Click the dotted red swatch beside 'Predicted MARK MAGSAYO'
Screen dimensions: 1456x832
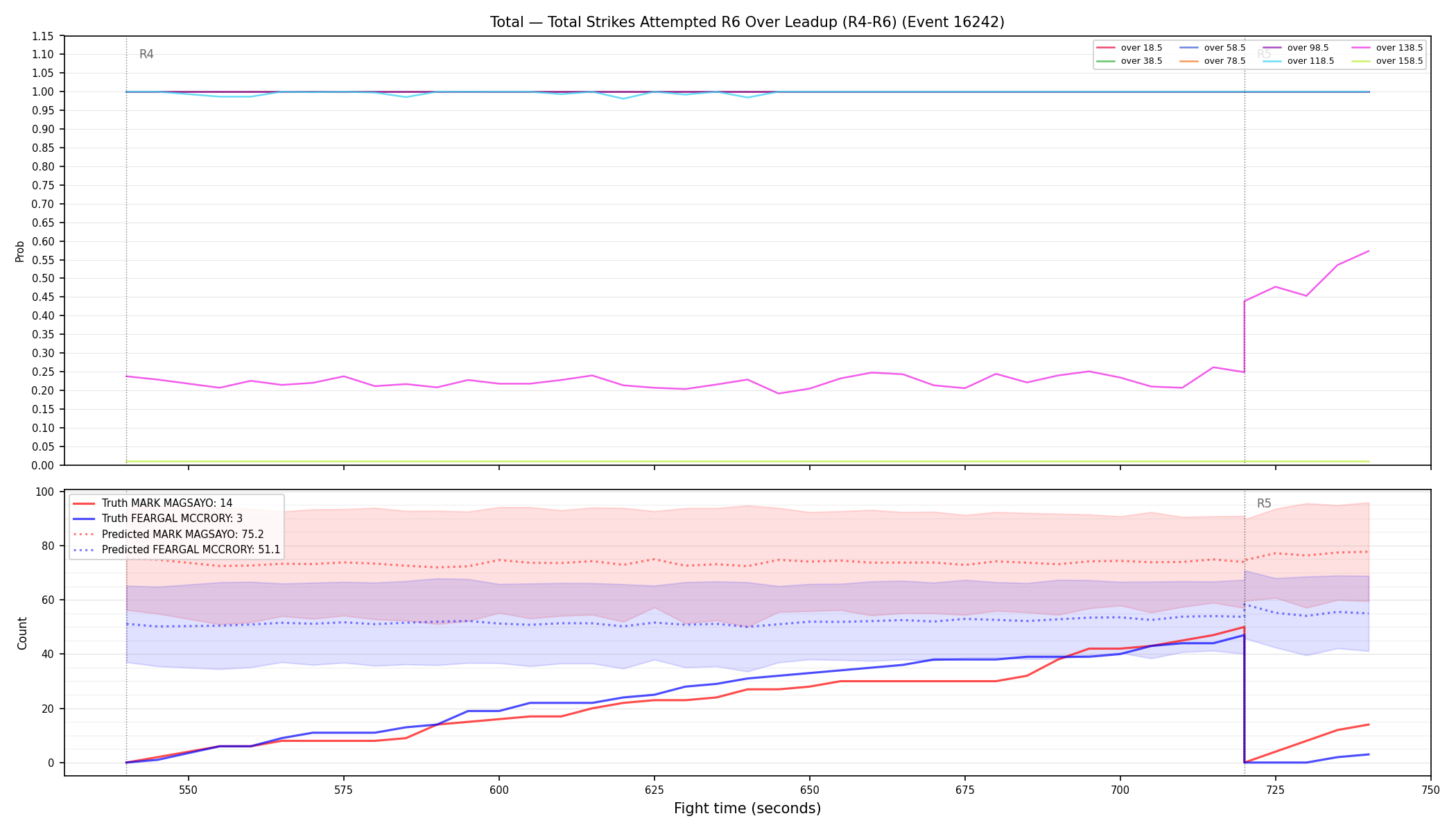coord(84,535)
